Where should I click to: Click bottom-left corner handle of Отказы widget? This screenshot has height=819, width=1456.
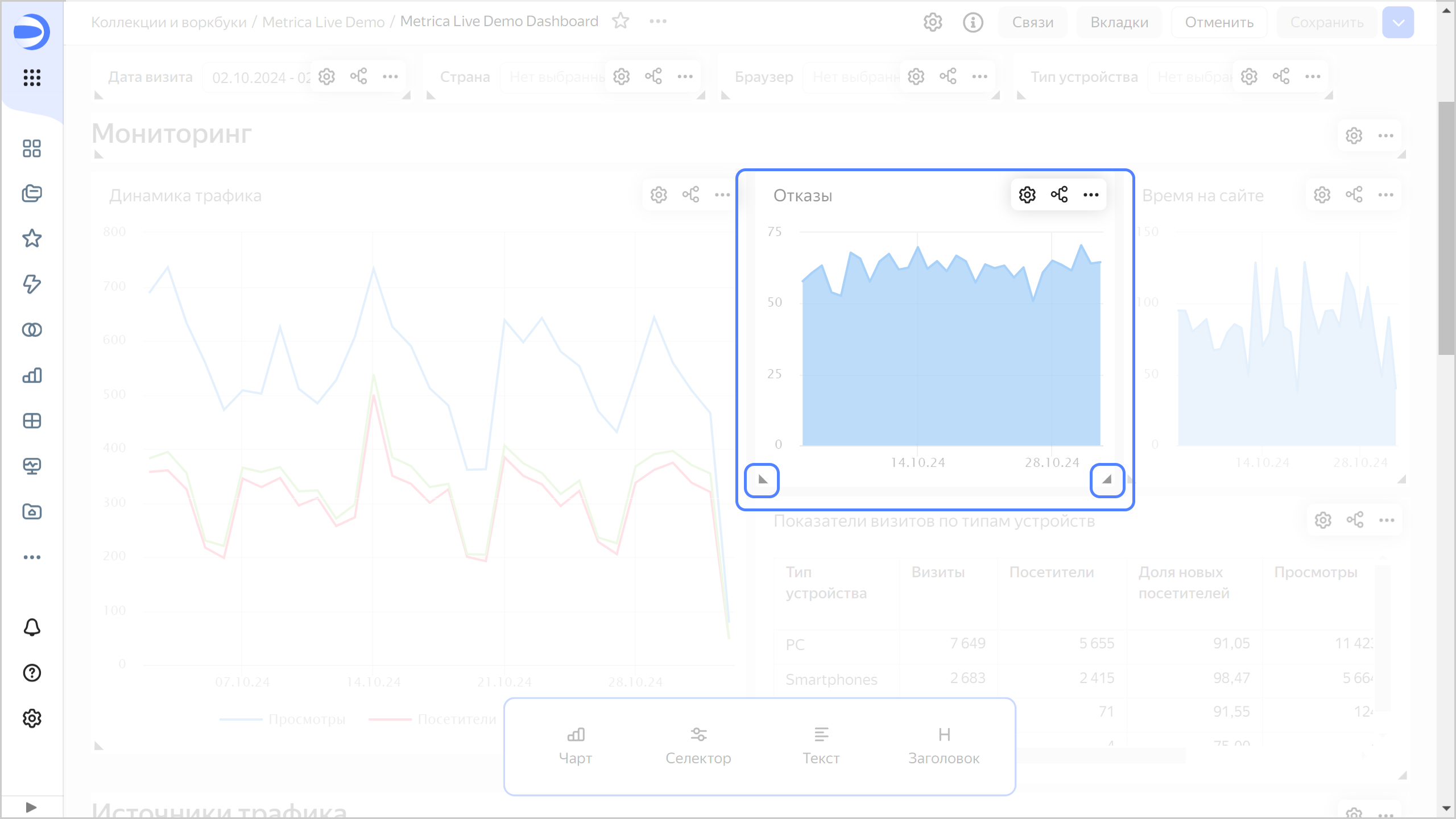click(x=762, y=480)
